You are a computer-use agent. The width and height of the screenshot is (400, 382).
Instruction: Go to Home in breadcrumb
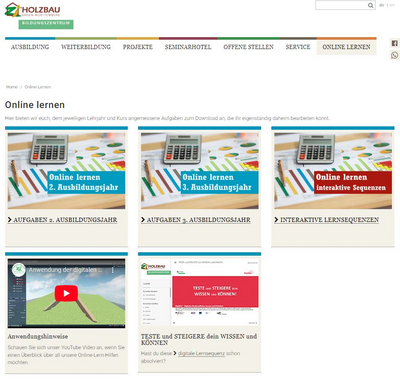click(x=12, y=87)
